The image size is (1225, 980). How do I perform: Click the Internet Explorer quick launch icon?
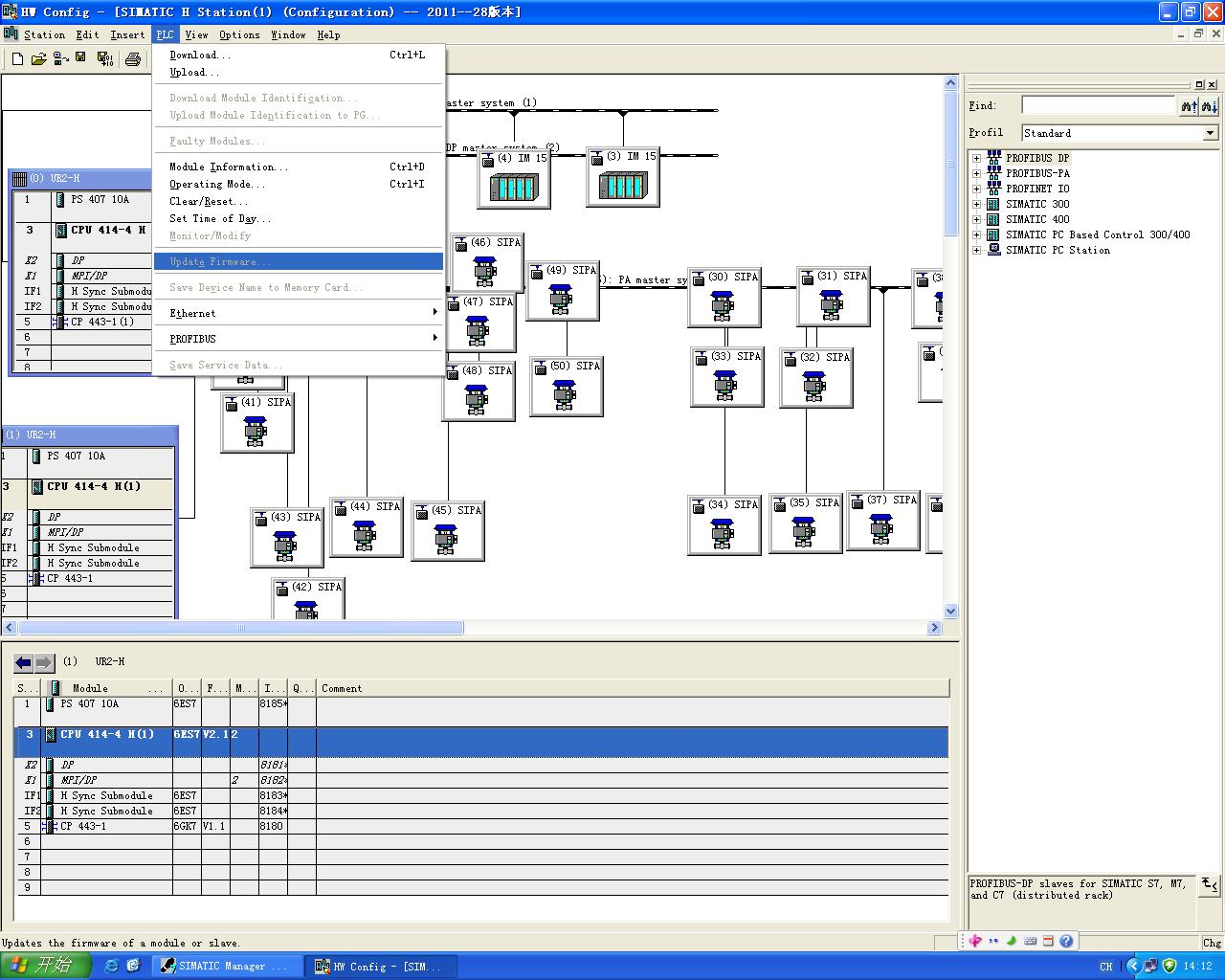click(x=111, y=966)
